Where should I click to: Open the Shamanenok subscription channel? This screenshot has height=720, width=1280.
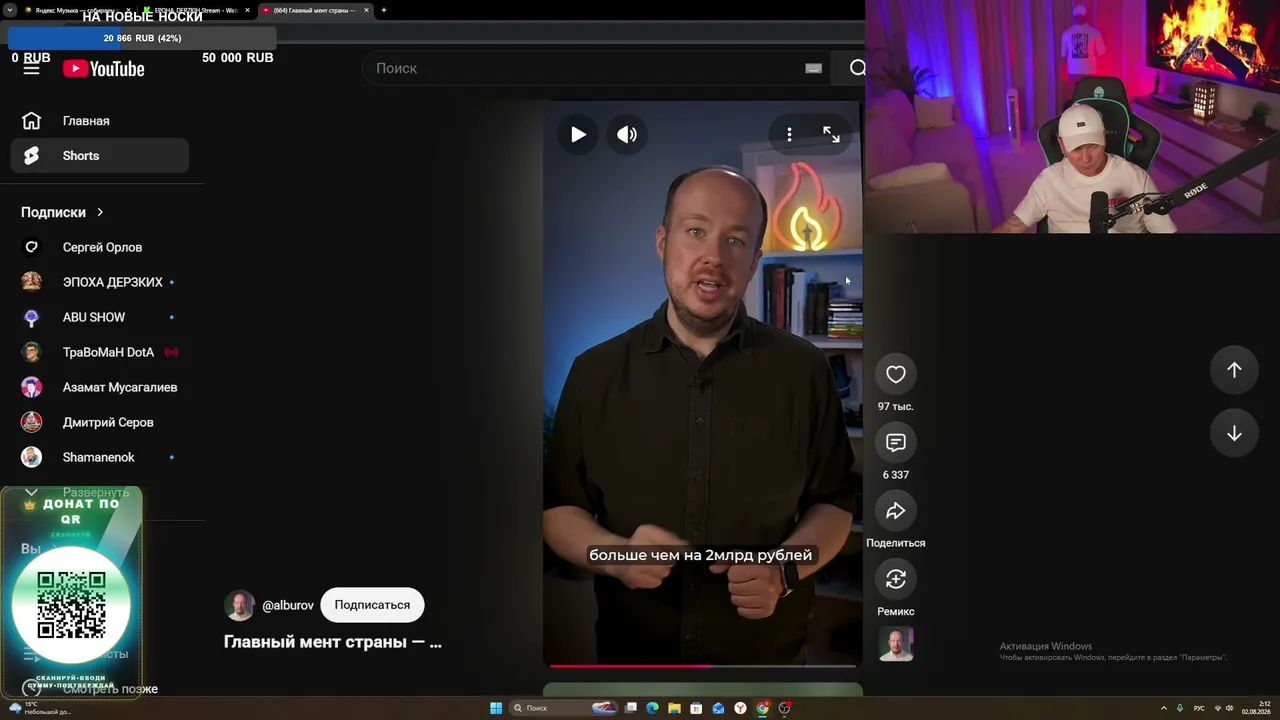99,457
